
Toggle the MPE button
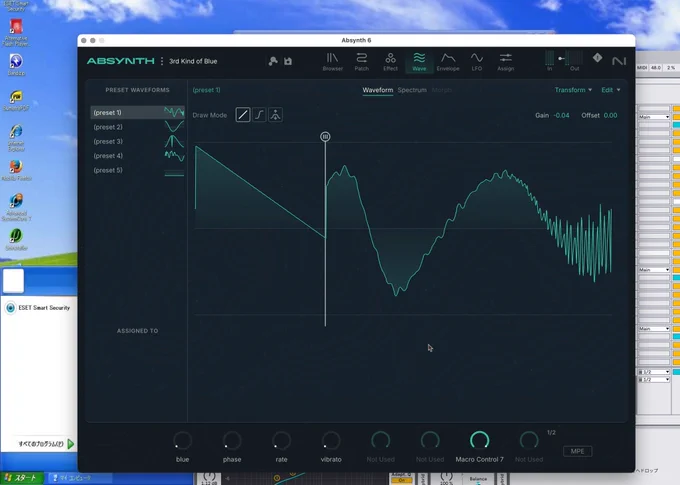[577, 451]
